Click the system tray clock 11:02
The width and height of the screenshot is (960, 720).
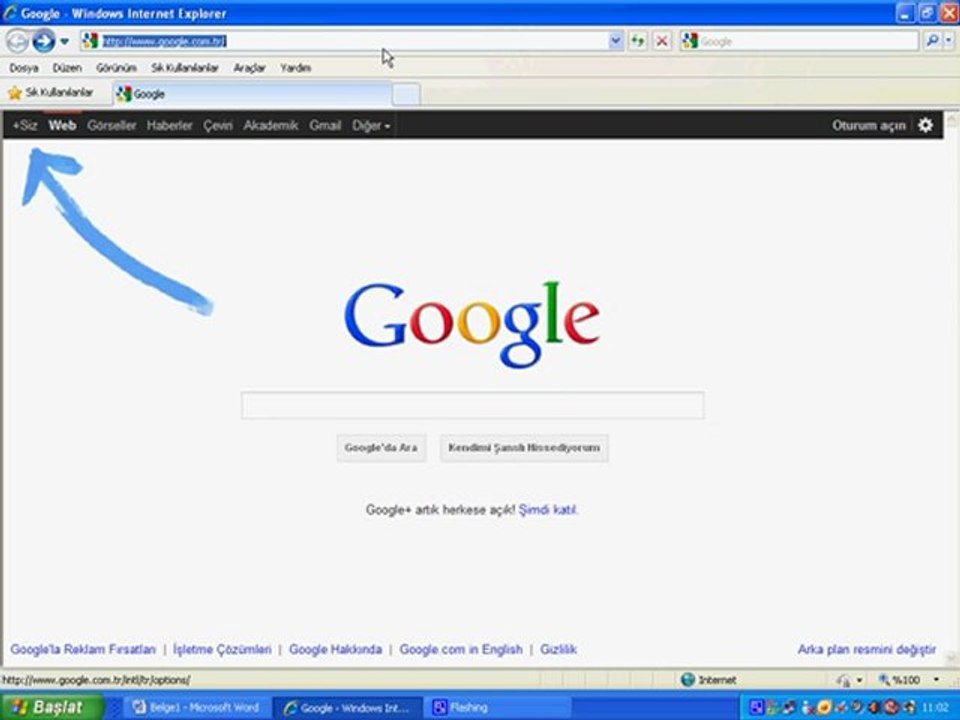(x=936, y=708)
